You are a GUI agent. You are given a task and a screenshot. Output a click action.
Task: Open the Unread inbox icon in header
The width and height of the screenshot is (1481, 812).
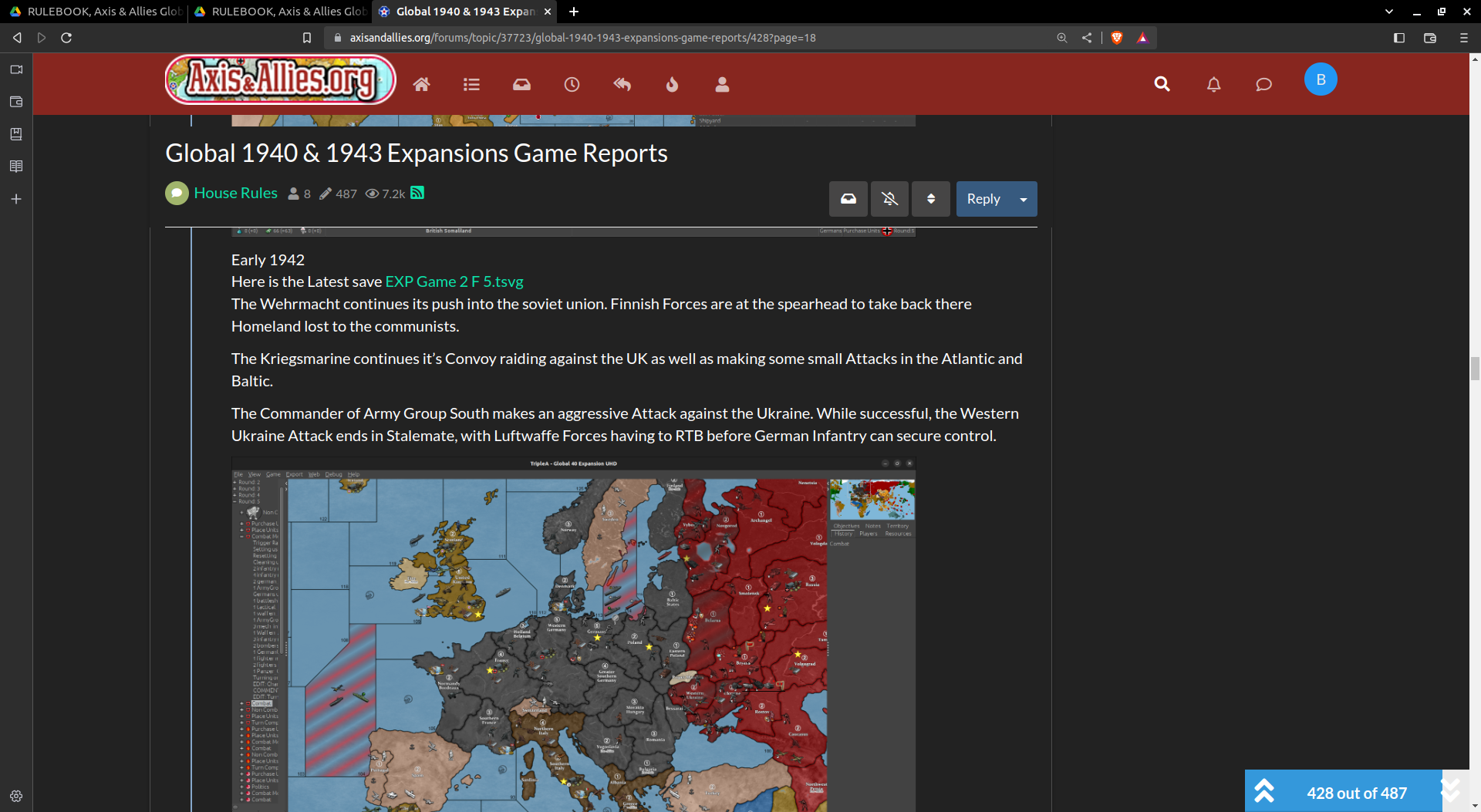coord(521,85)
